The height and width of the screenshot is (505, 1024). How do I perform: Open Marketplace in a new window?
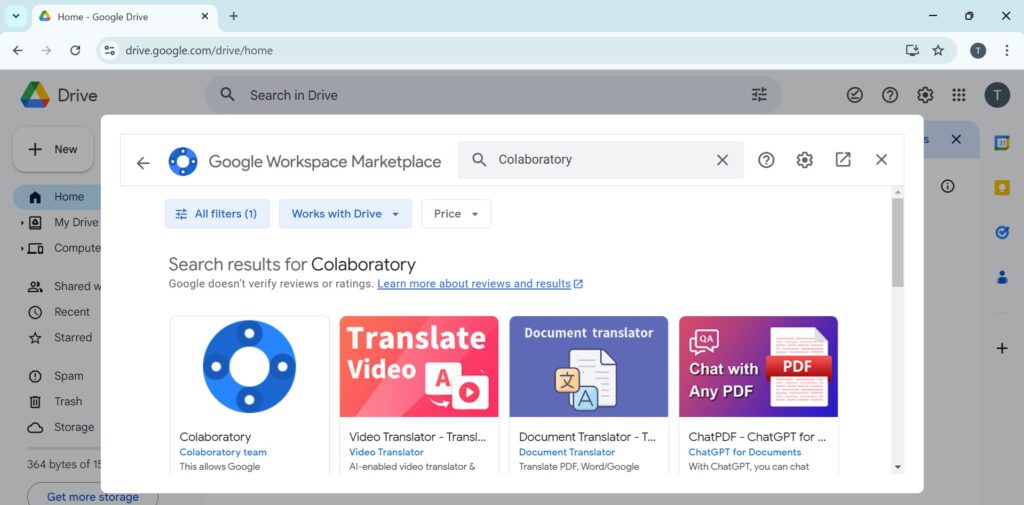point(843,160)
